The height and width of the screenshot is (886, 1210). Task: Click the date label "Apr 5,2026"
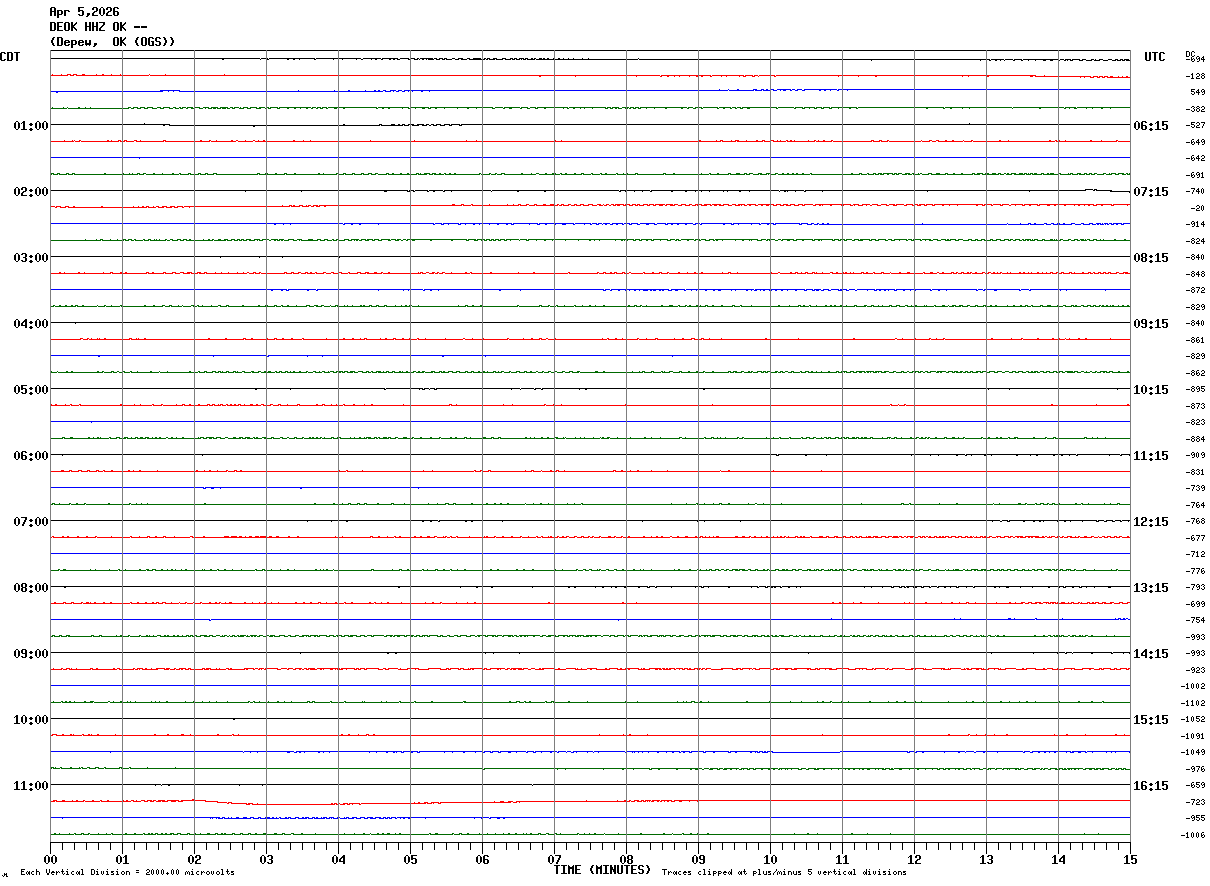(84, 12)
